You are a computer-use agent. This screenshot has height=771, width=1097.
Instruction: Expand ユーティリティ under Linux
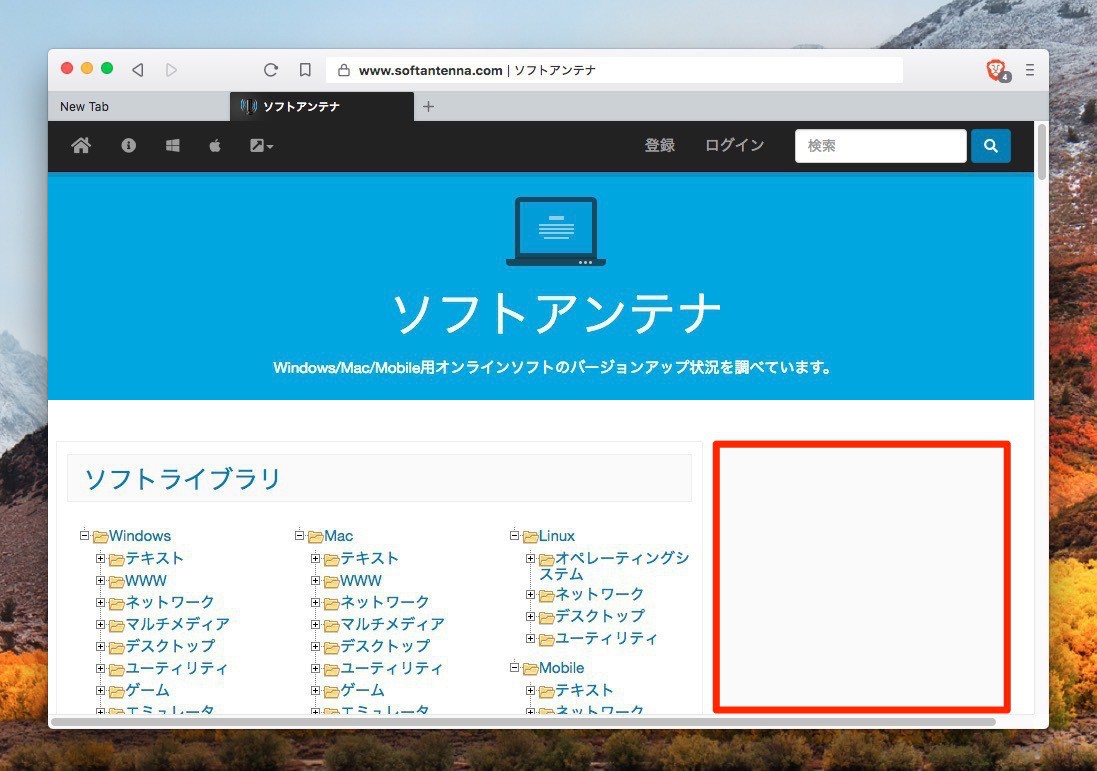tap(530, 639)
